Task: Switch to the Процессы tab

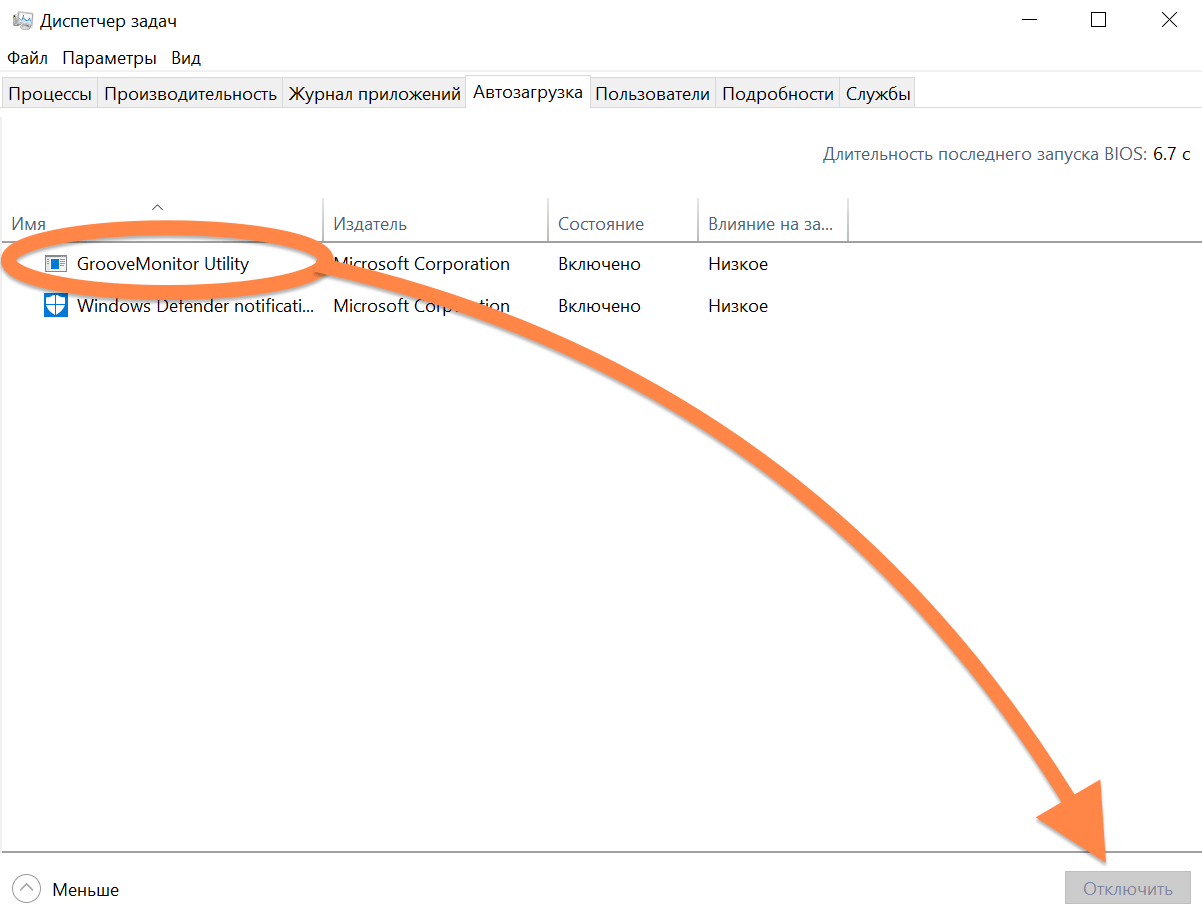Action: 50,94
